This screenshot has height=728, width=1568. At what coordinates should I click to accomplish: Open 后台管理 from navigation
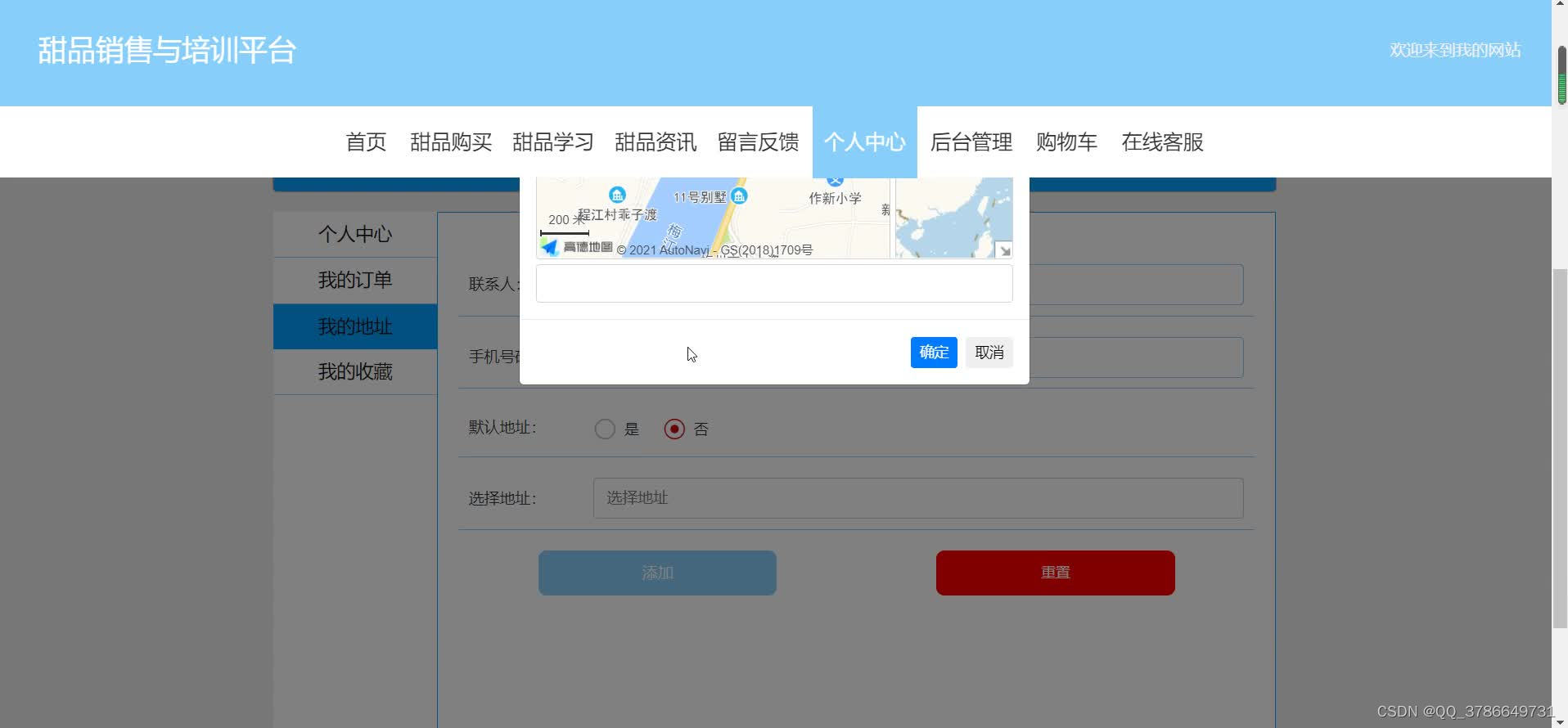971,142
